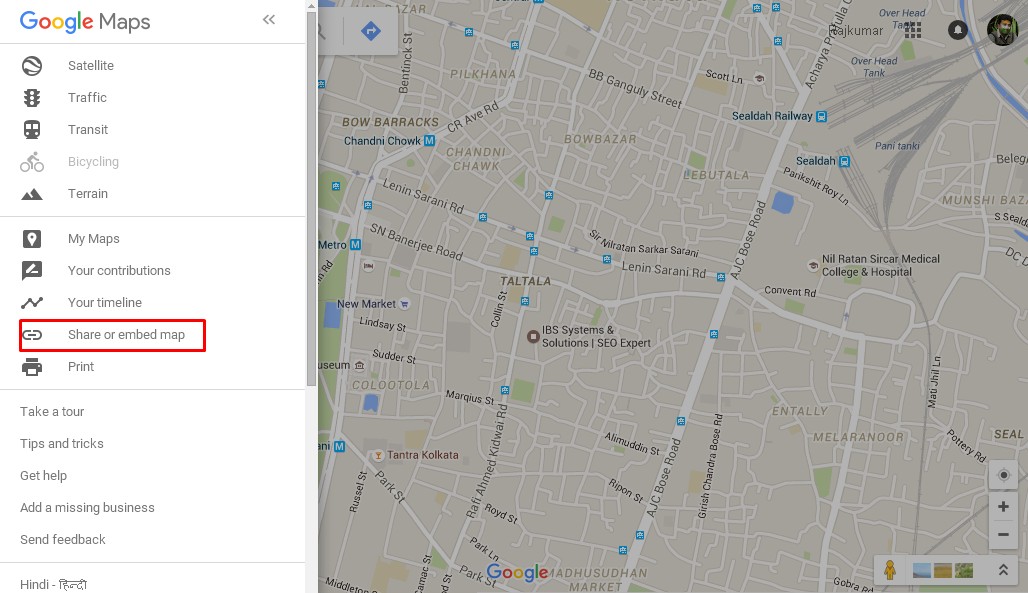Image resolution: width=1028 pixels, height=593 pixels.
Task: Click the Traffic light icon
Action: click(x=31, y=98)
